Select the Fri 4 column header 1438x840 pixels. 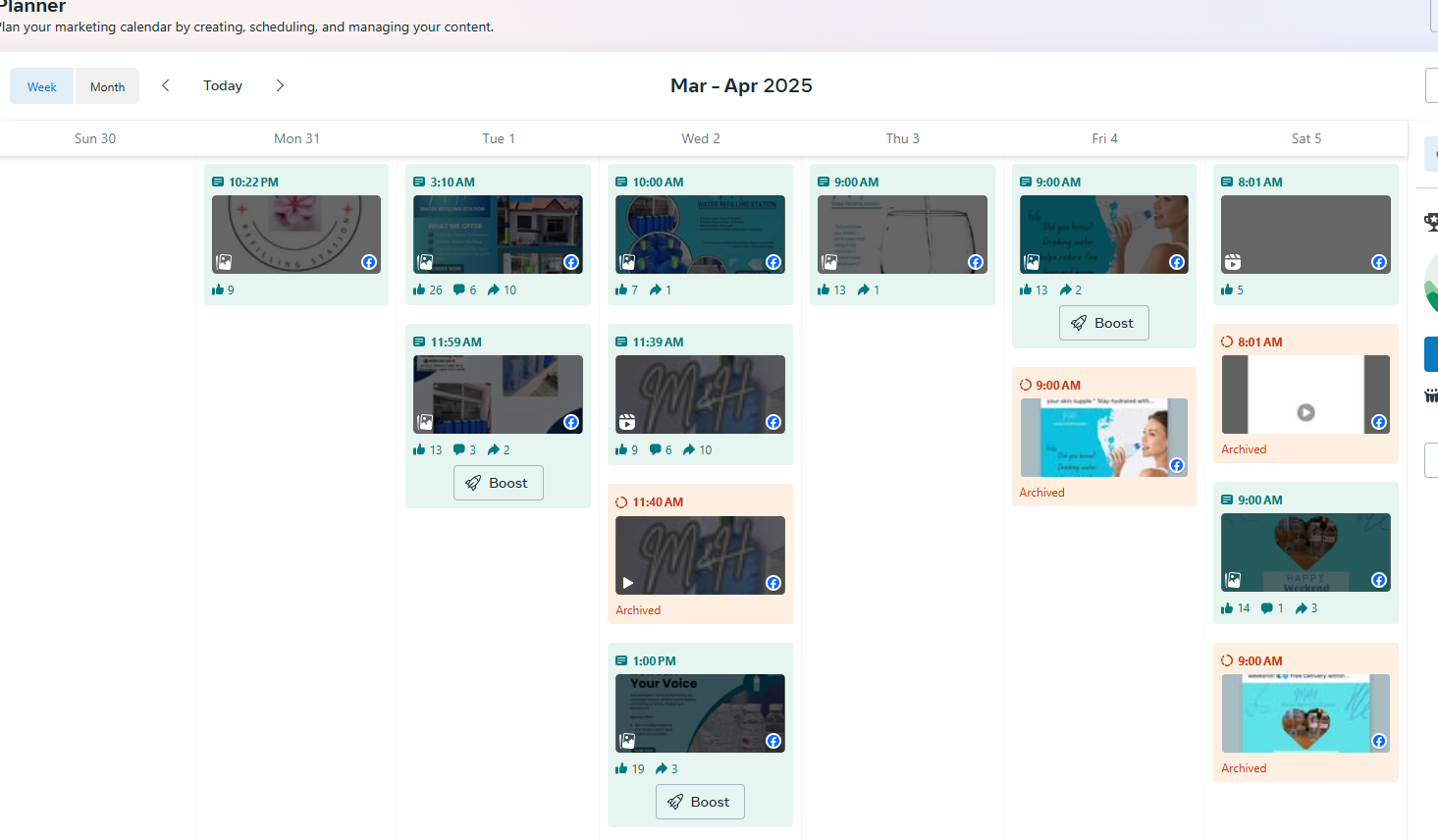1104,138
